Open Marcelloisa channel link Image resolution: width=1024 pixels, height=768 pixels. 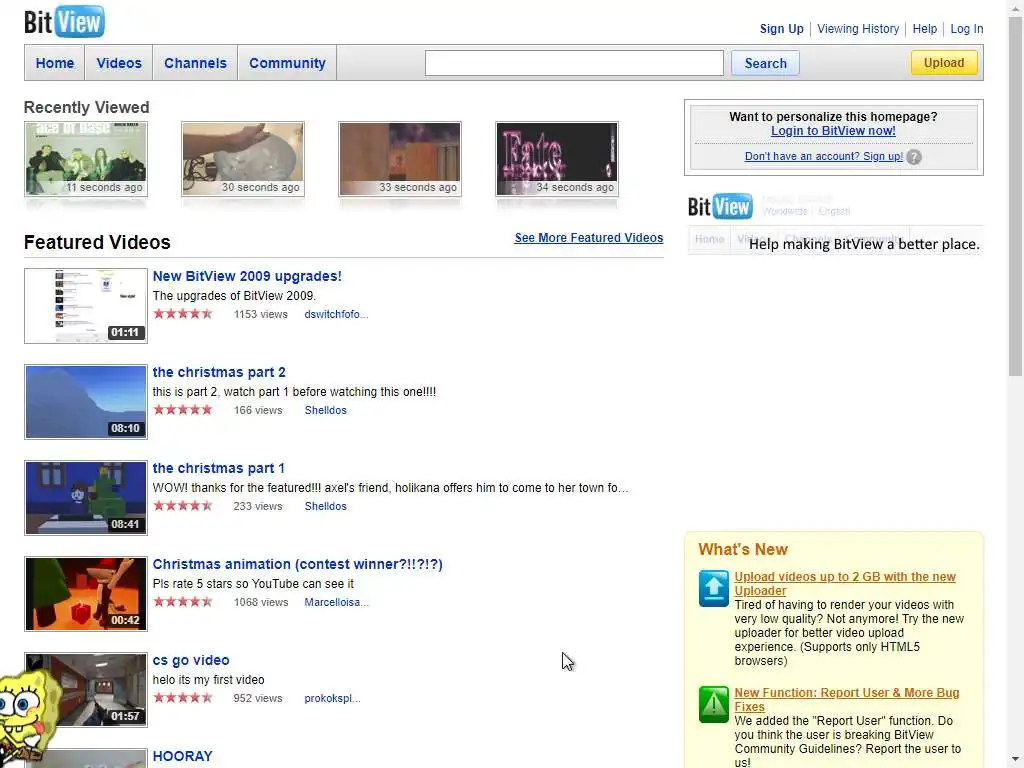click(336, 602)
